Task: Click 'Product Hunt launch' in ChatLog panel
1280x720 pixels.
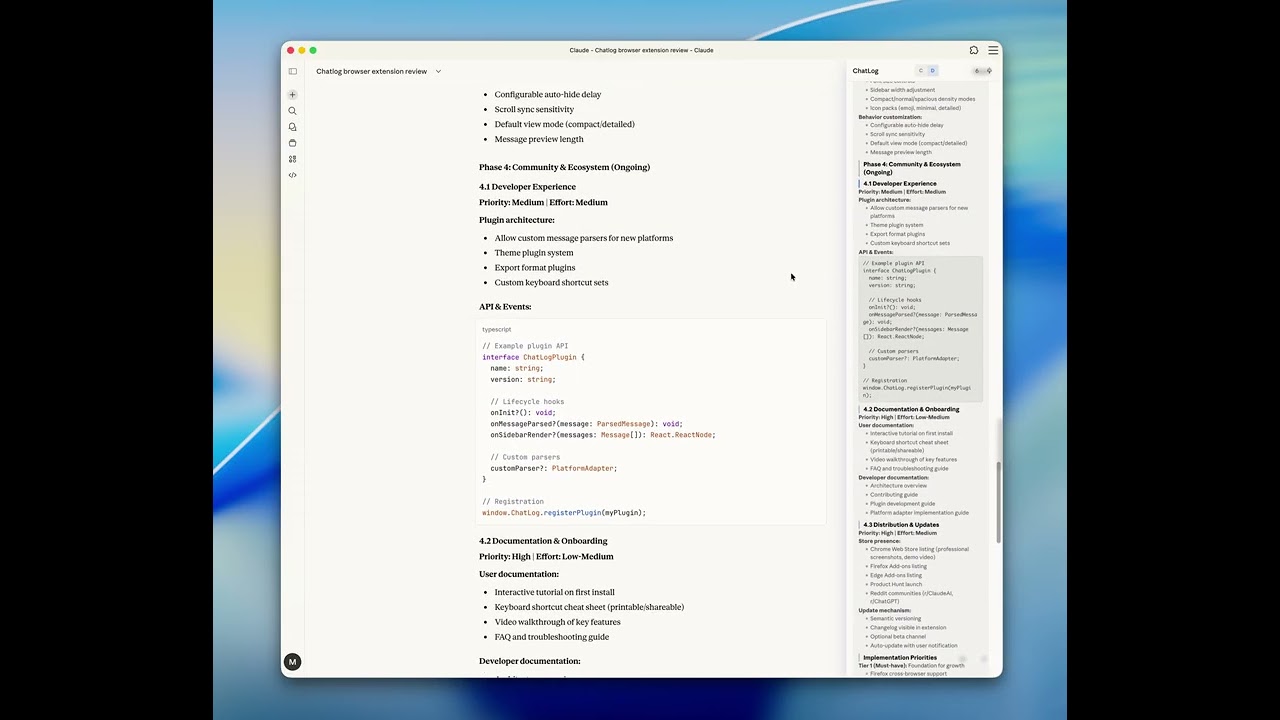Action: [896, 584]
